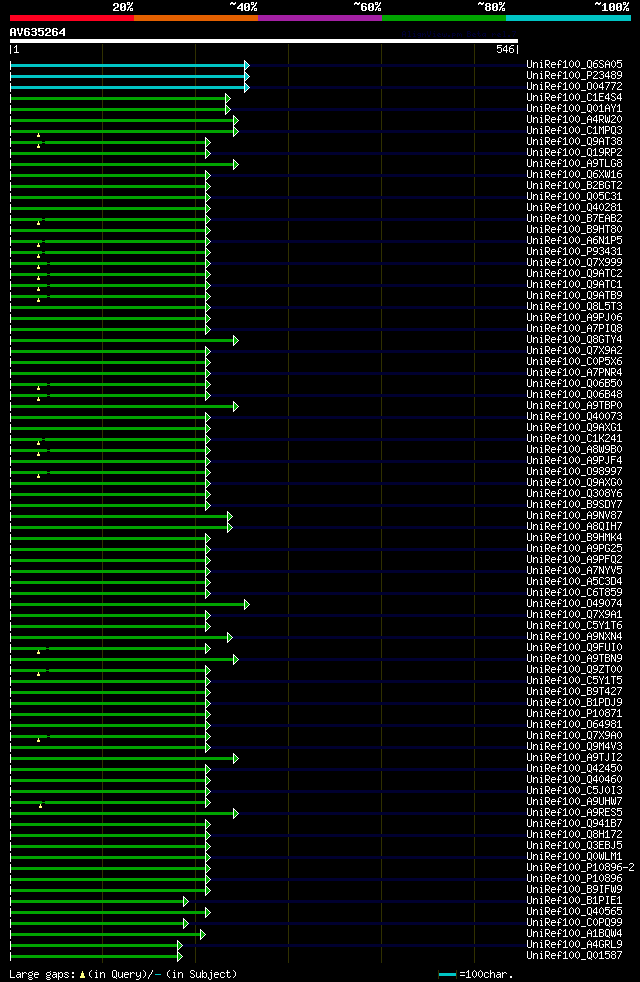Open the UniRef100_P10896-2 hit label
This screenshot has width=640, height=982.
click(x=581, y=867)
